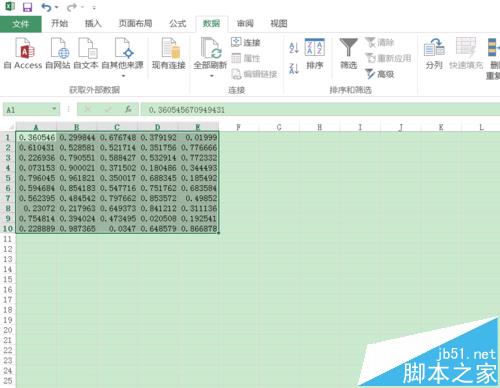Select cell containing 0.23072
500x388 pixels.
click(36, 208)
